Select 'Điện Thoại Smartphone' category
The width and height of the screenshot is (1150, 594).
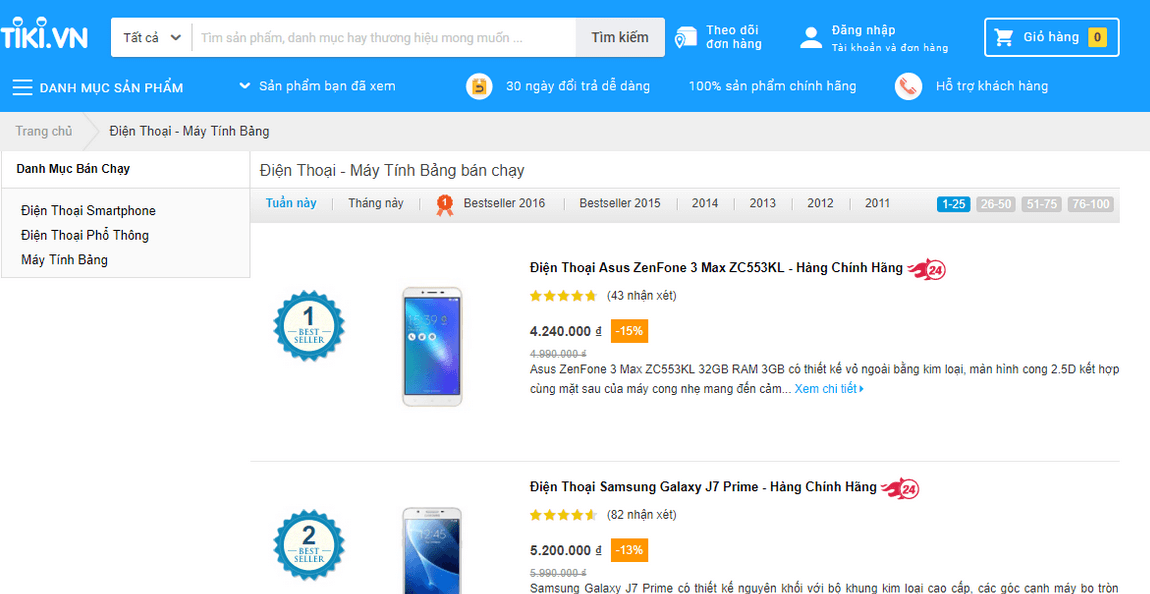point(89,211)
